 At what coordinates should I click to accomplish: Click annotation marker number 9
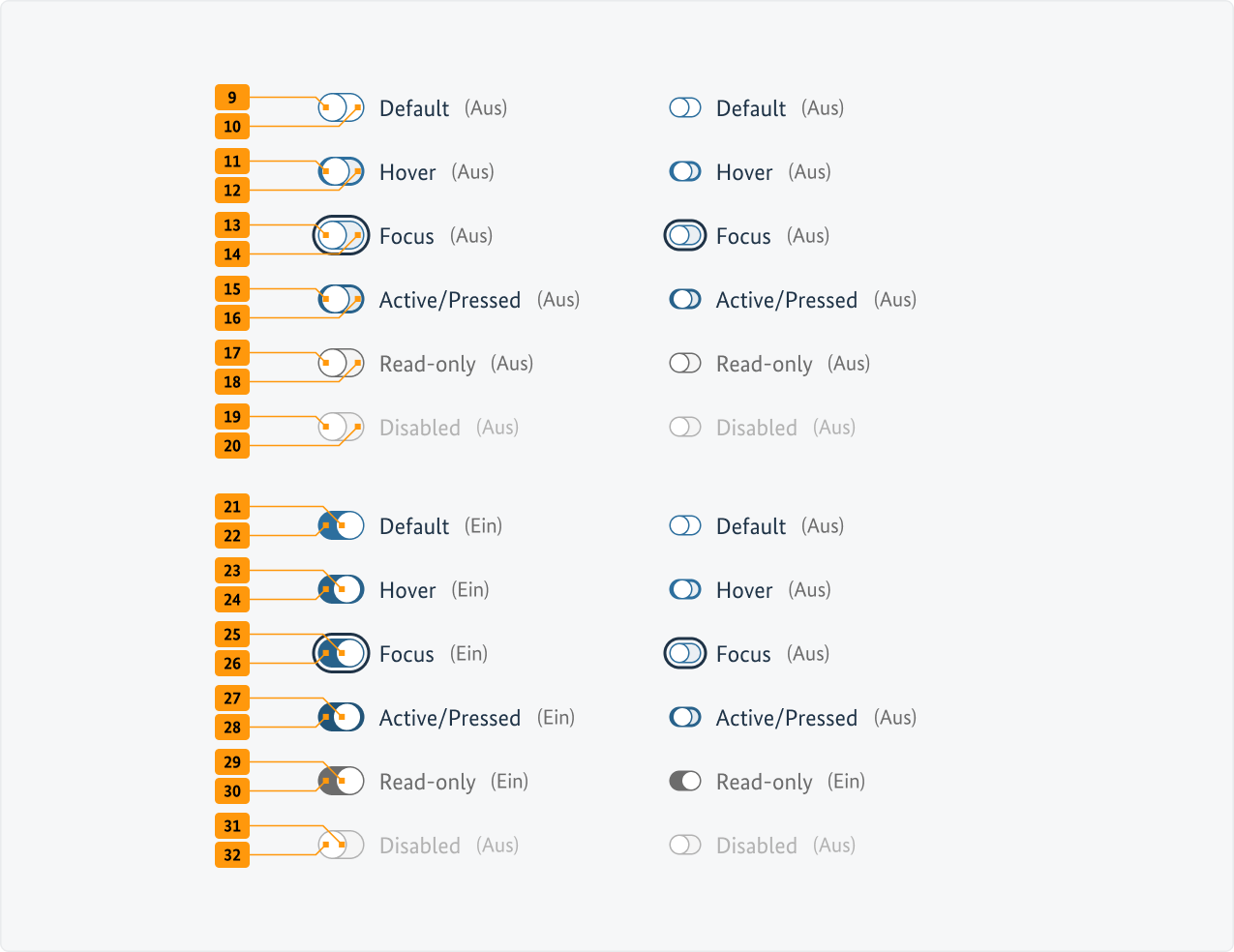click(x=231, y=97)
